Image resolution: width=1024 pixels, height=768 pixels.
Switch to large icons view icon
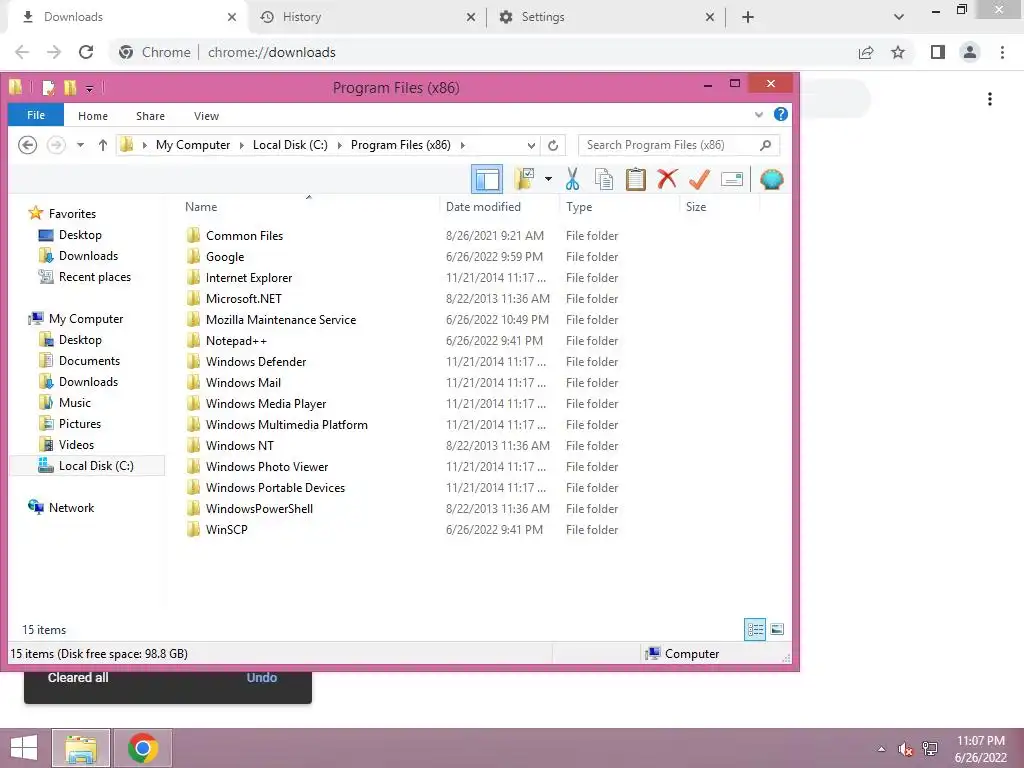point(776,630)
